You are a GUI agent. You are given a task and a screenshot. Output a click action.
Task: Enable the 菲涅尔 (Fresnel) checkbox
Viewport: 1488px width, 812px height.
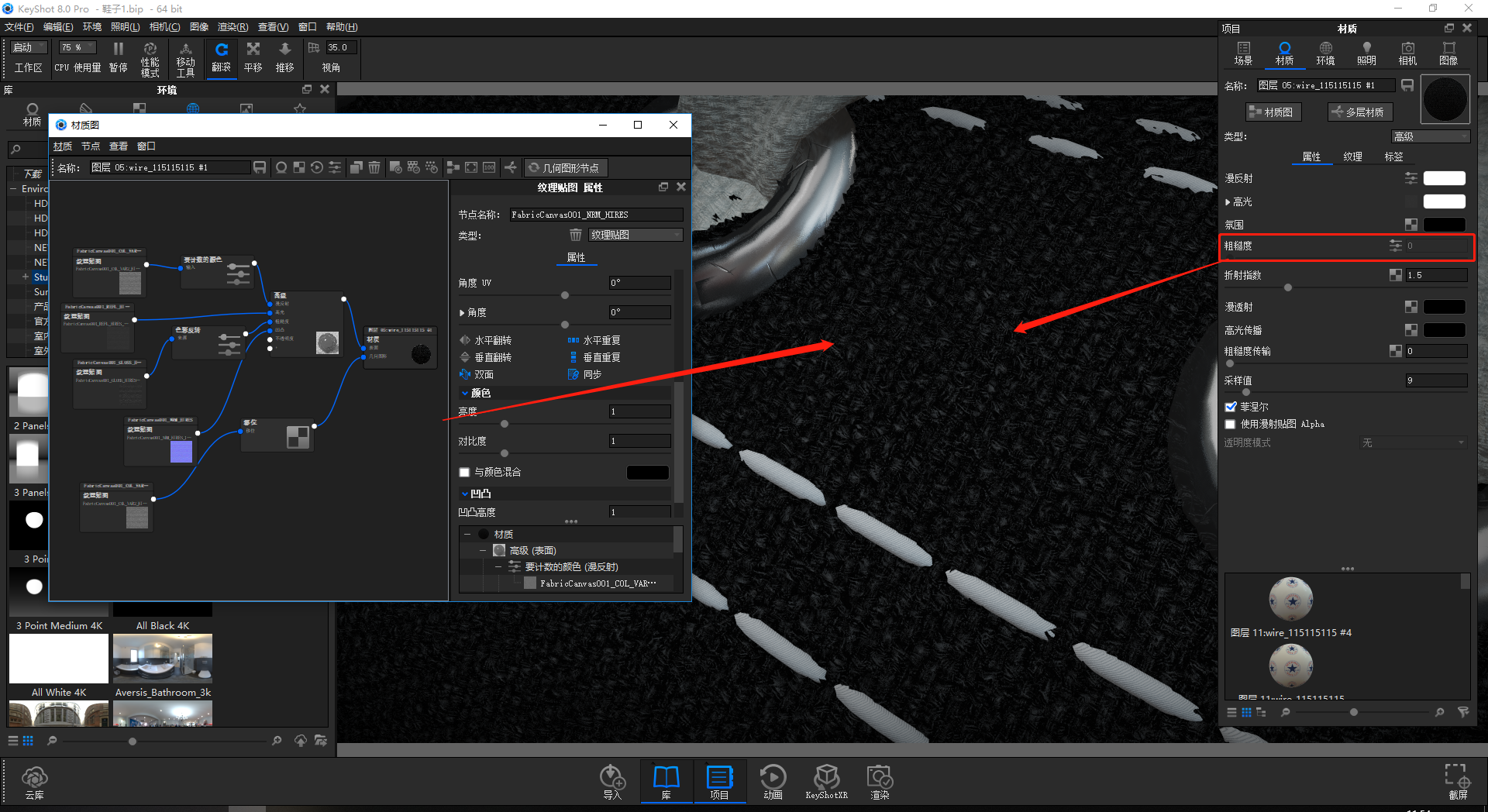coord(1231,407)
